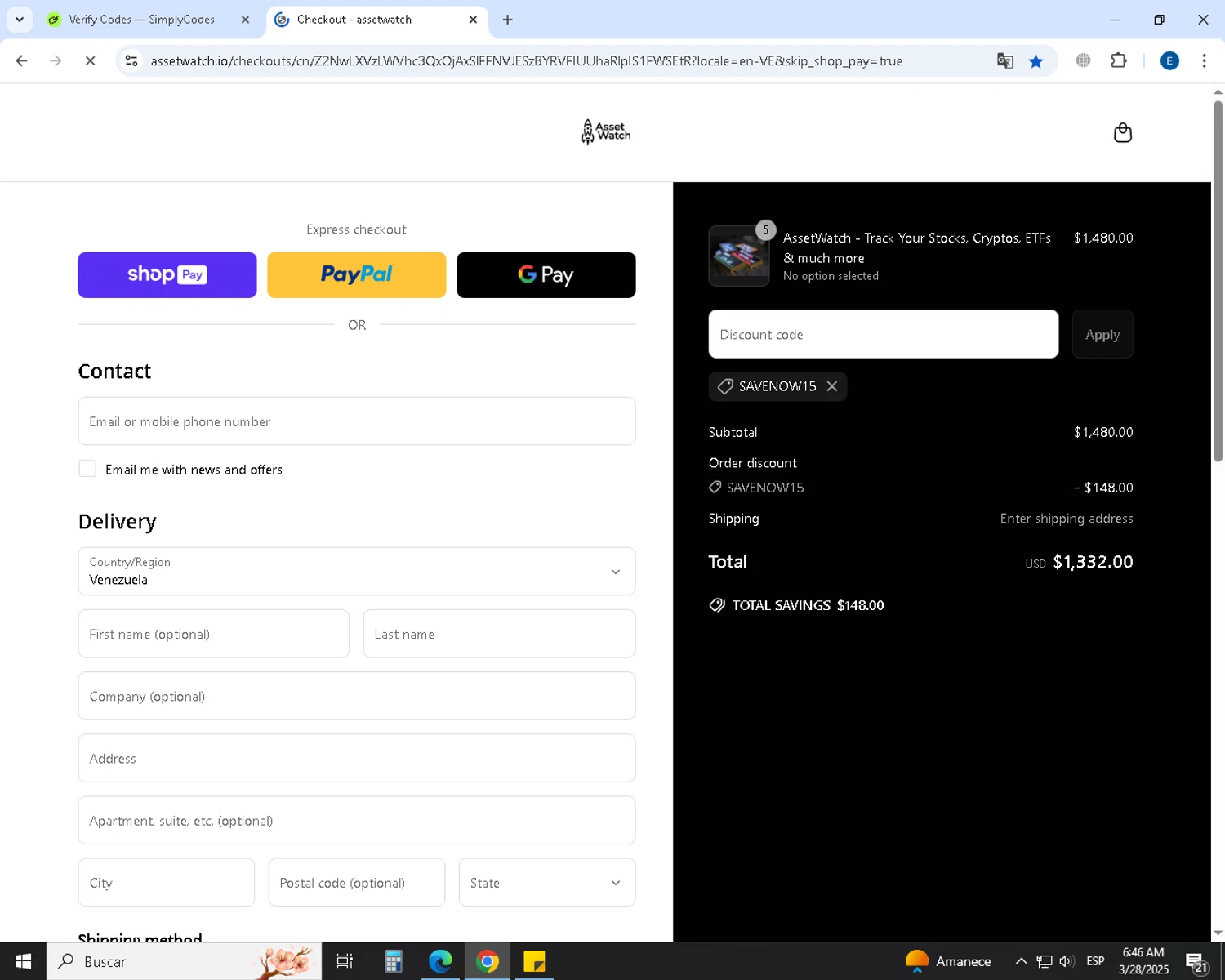Open Microsoft Edge from the taskbar
This screenshot has width=1225, height=980.
pos(440,961)
